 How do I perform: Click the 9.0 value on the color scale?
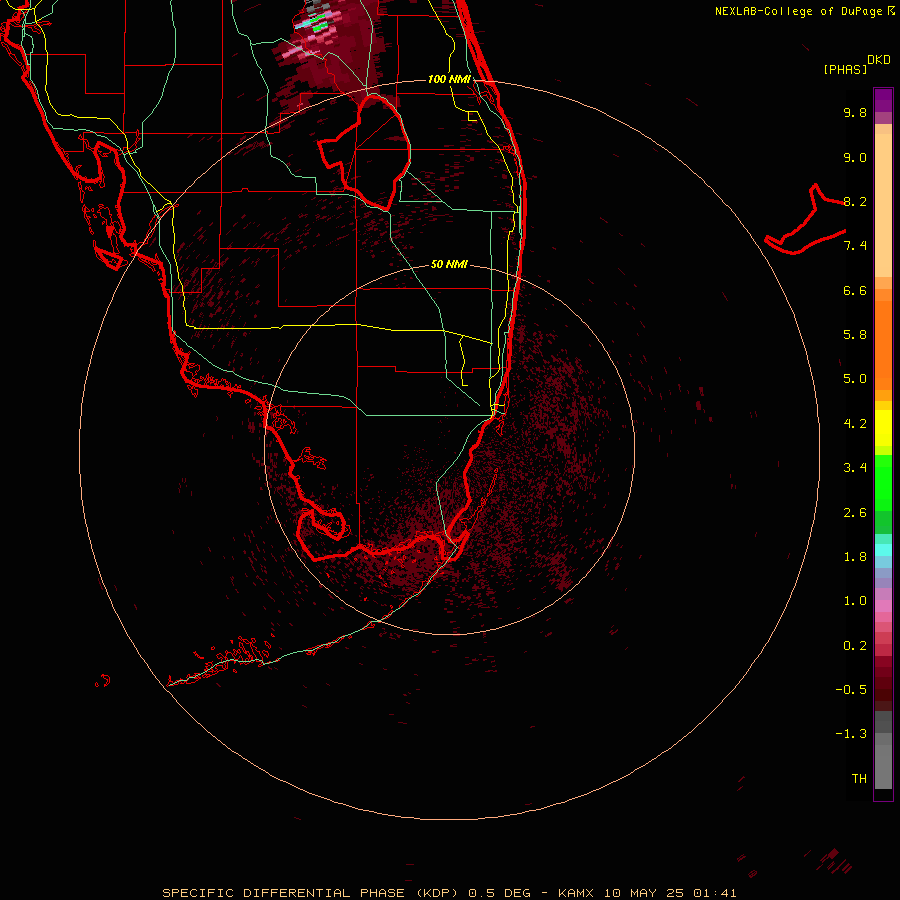pos(855,157)
